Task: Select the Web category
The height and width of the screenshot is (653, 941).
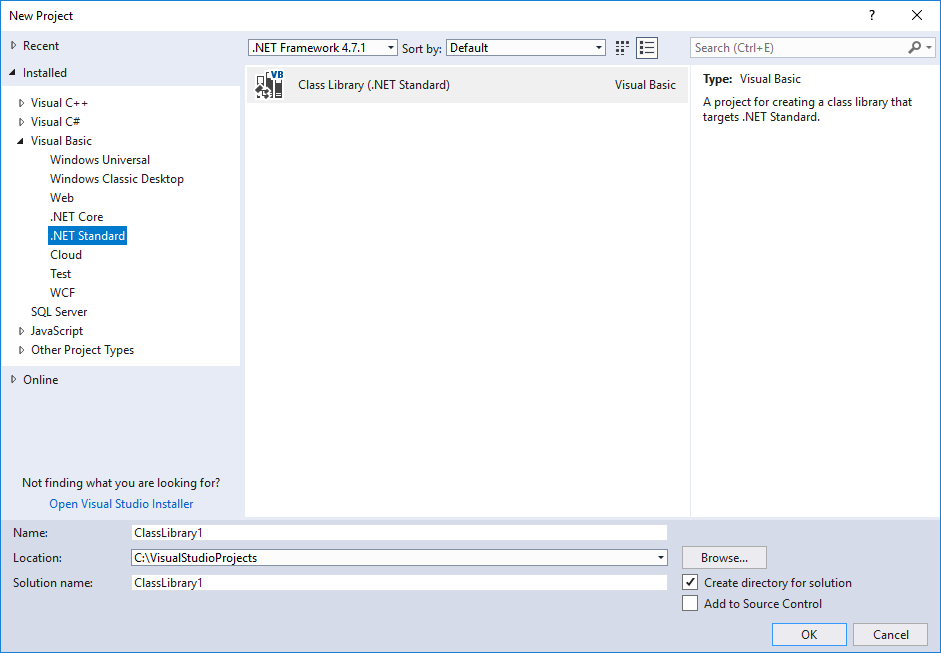Action: click(x=62, y=197)
